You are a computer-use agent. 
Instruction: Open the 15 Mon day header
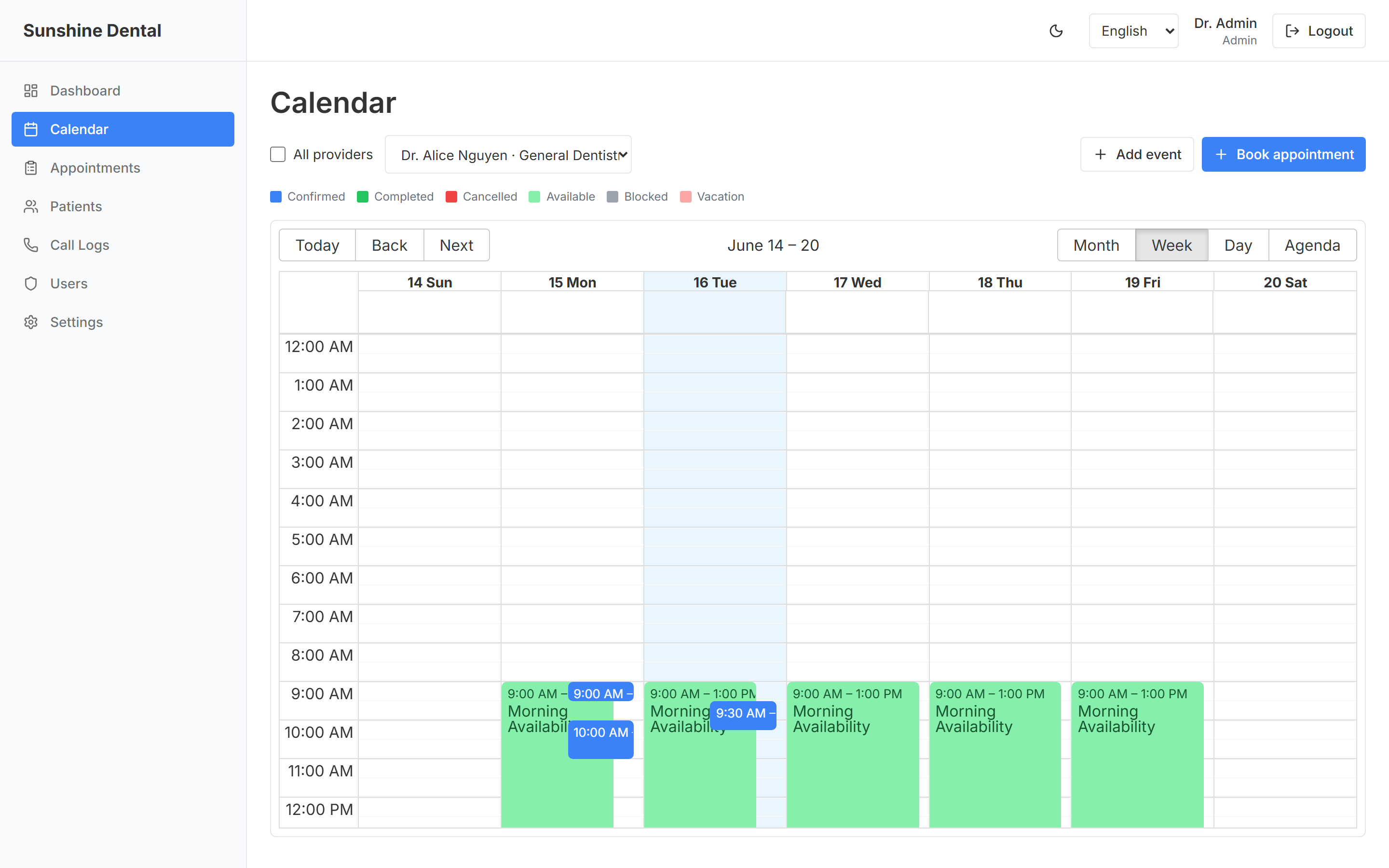[x=572, y=283]
